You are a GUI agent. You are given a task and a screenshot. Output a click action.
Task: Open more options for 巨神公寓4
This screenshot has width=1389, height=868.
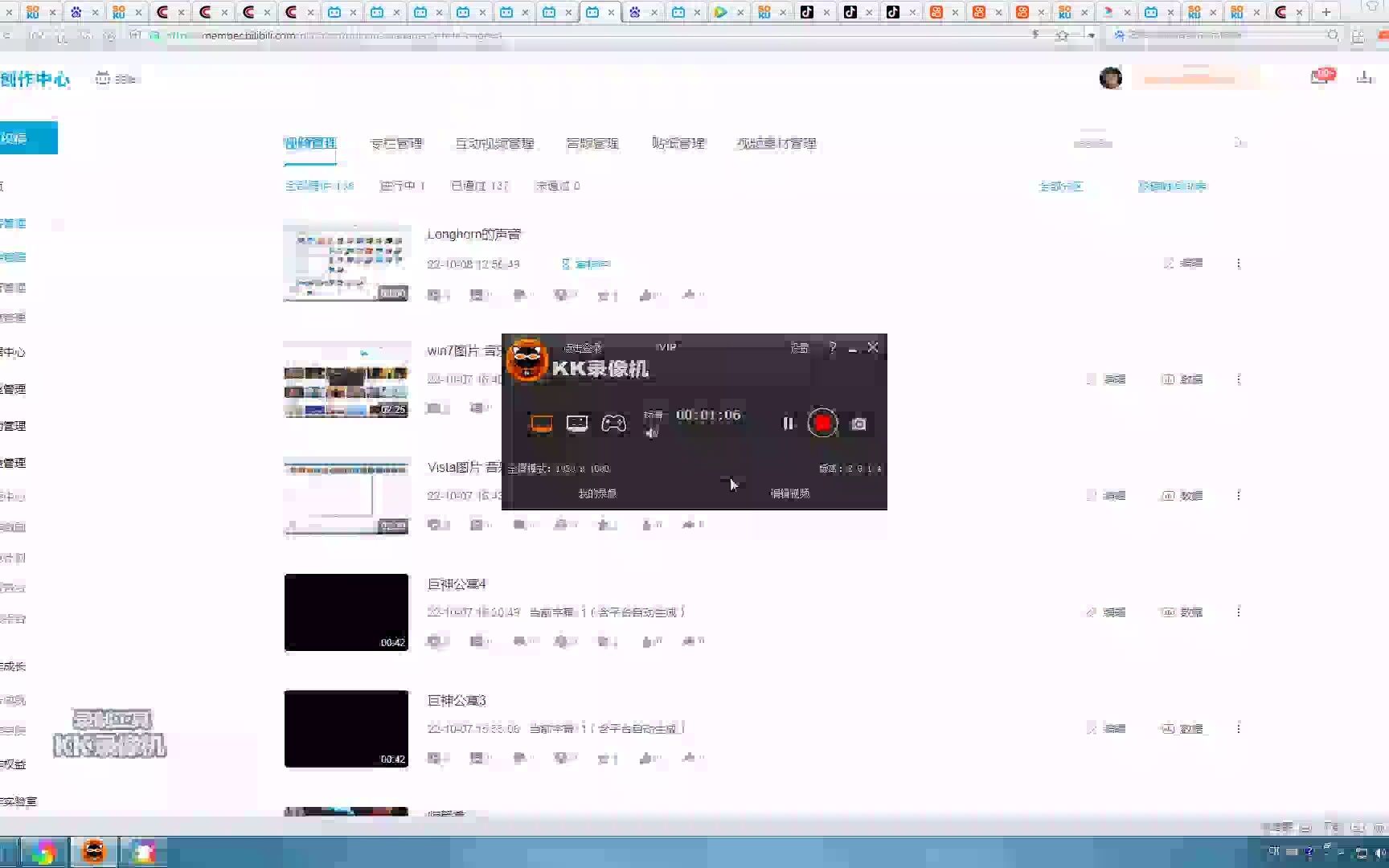click(1239, 612)
